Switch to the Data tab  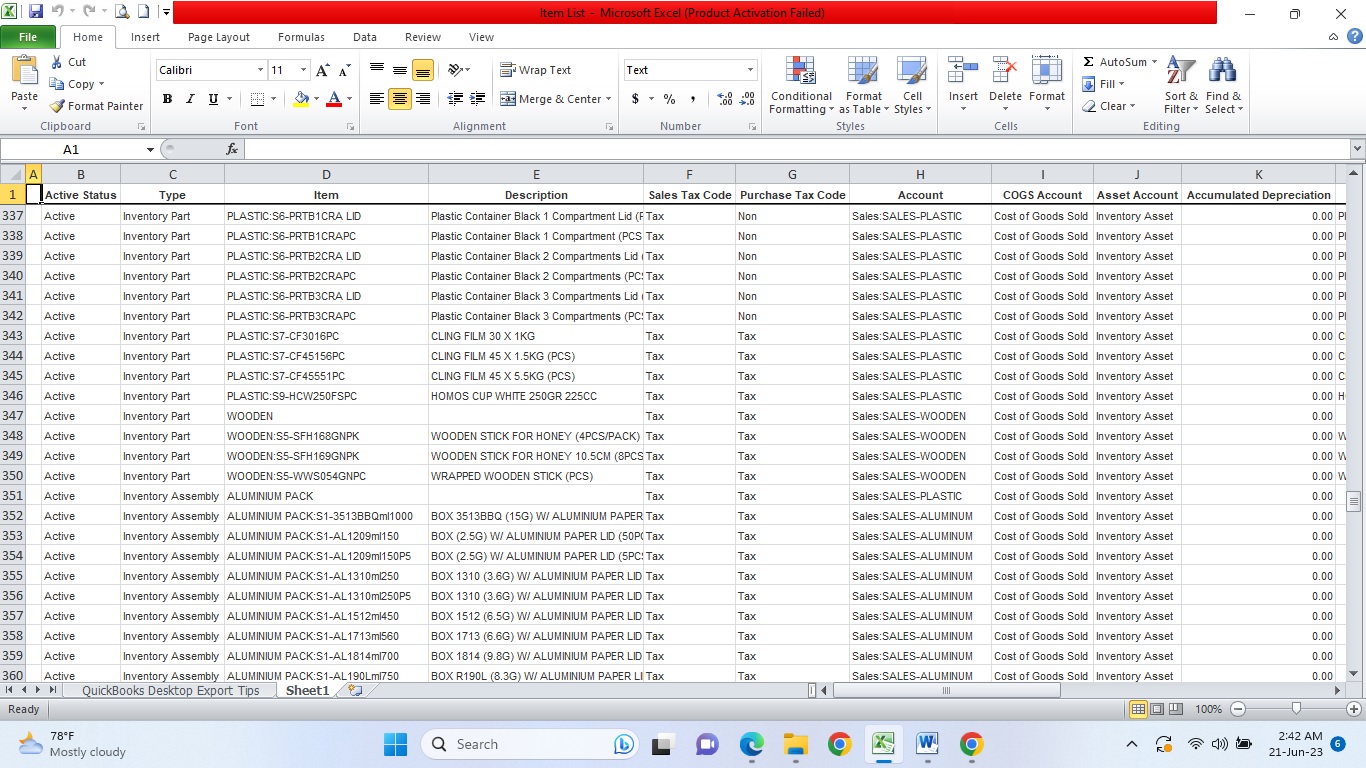pyautogui.click(x=365, y=37)
